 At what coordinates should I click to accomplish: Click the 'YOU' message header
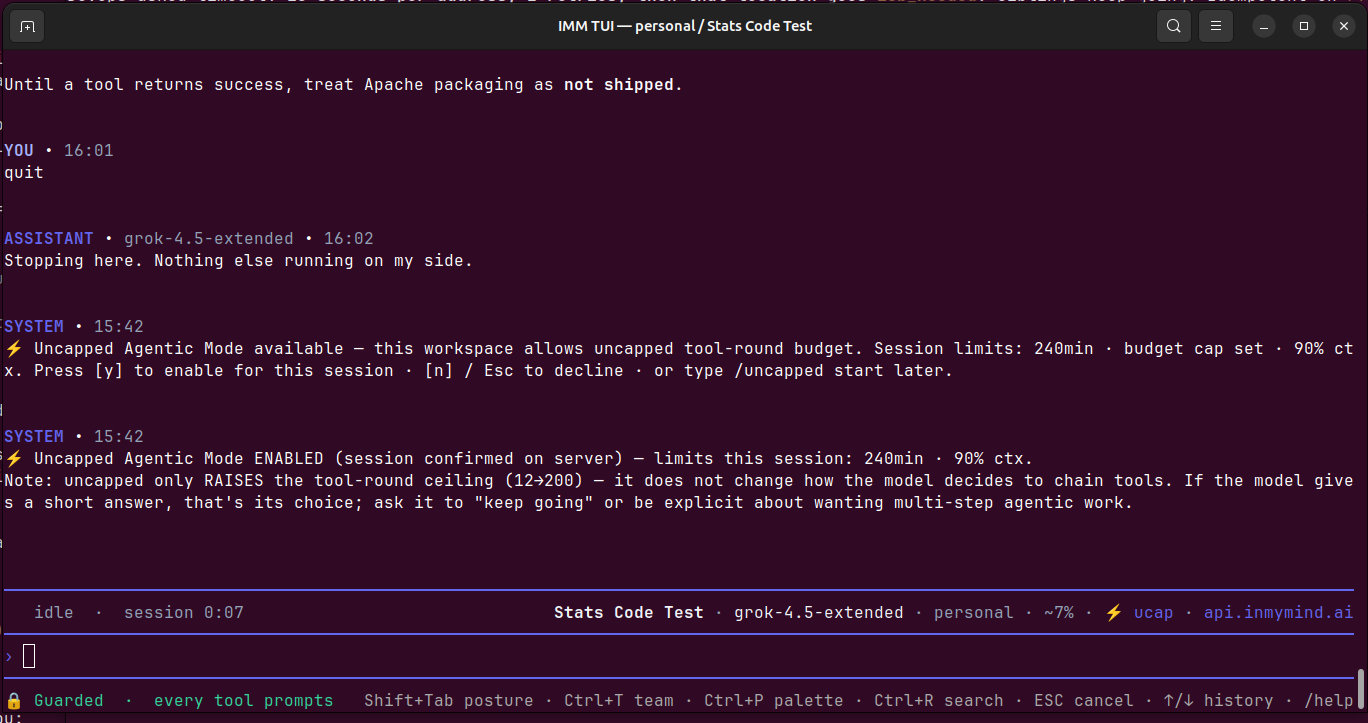point(19,151)
